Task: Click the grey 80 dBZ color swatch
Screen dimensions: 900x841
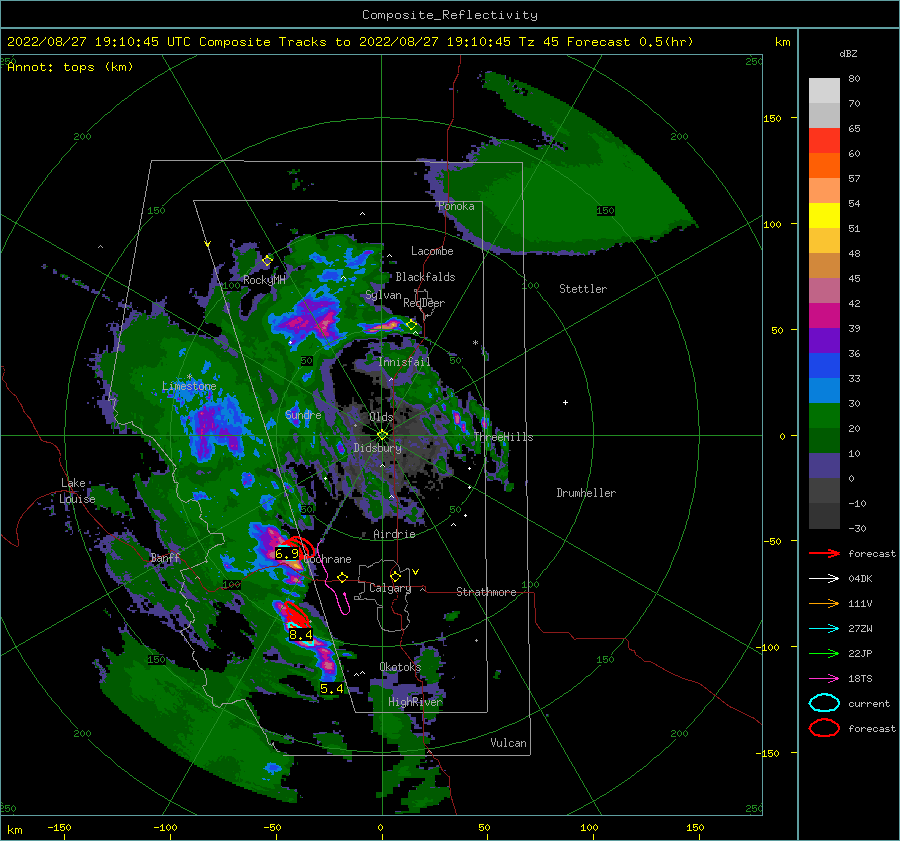Action: (x=824, y=90)
